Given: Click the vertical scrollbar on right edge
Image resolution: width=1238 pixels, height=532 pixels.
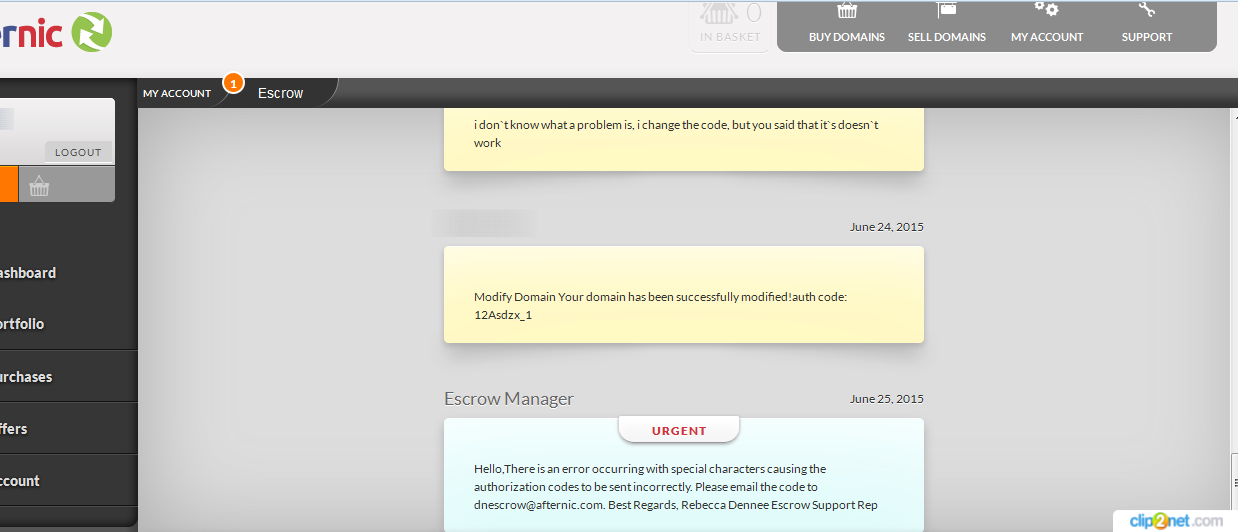Looking at the screenshot, I should 1232,300.
